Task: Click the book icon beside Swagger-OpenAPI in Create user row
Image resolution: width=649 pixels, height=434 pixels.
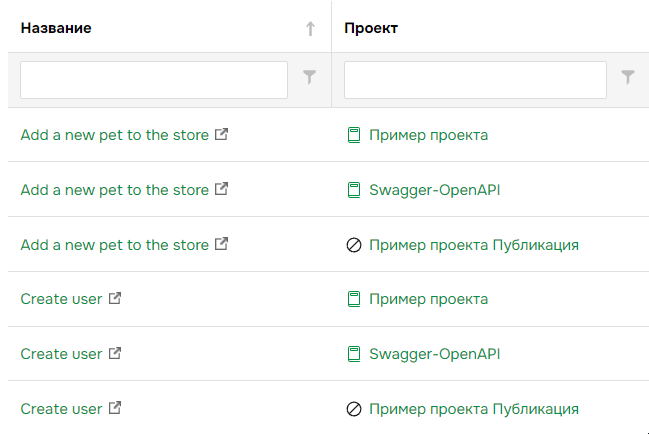Action: point(352,354)
